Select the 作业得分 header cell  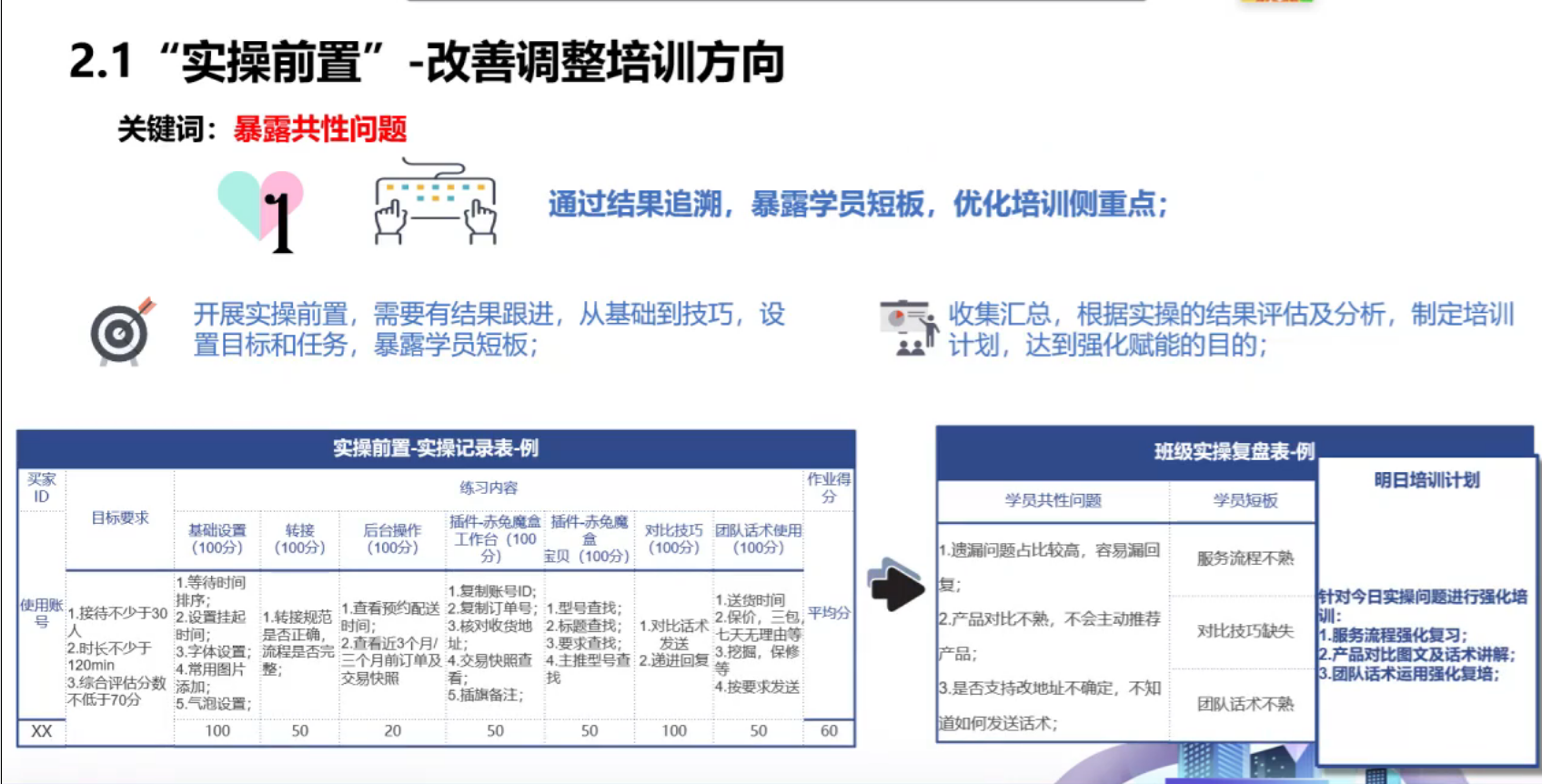pos(829,488)
